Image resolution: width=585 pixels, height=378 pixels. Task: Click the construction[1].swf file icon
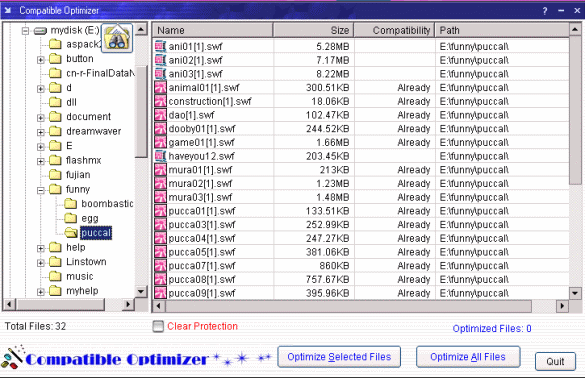(160, 101)
